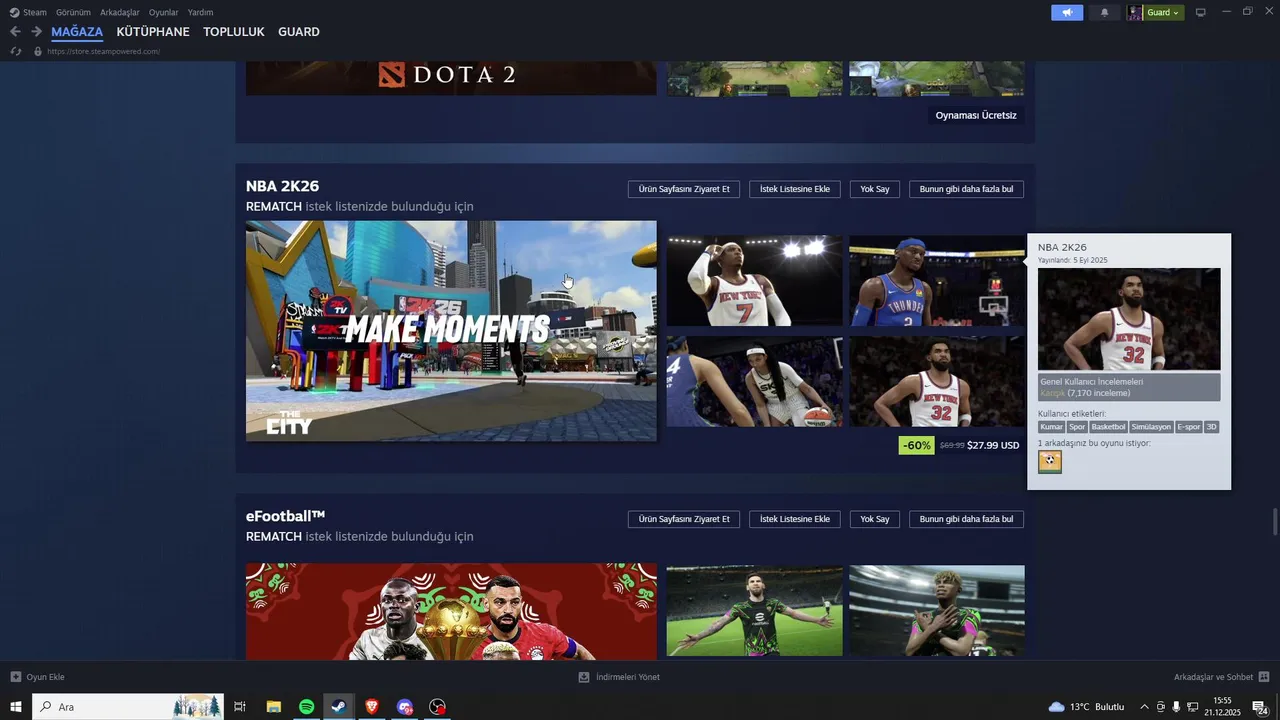Open the Oyunlar menu

click(164, 12)
